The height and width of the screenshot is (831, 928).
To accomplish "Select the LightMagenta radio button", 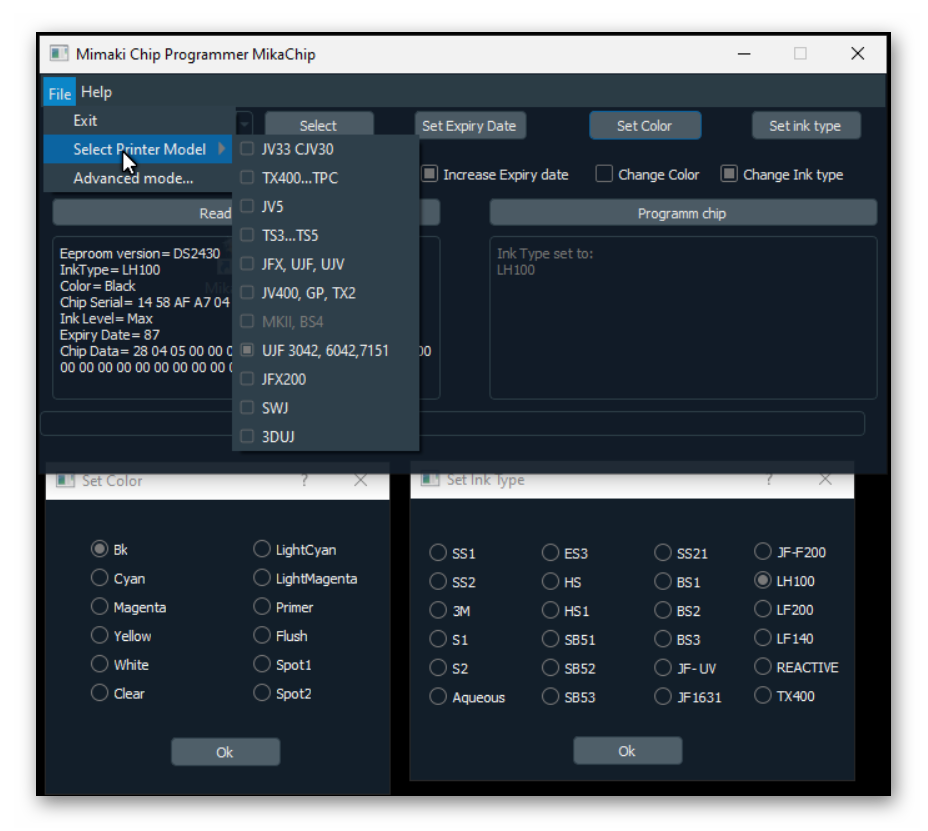I will click(x=262, y=577).
